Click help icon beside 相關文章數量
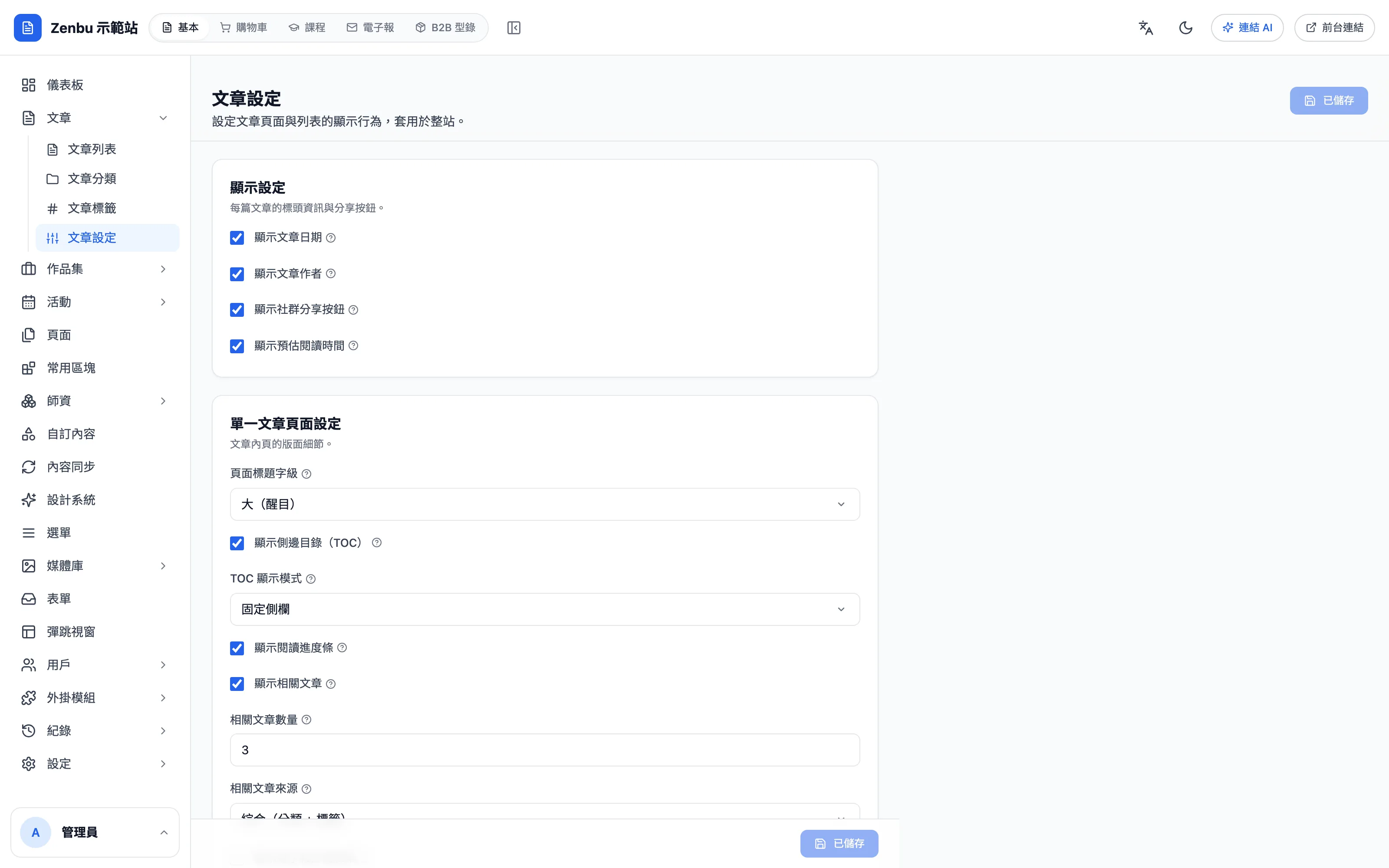Image resolution: width=1389 pixels, height=868 pixels. [x=306, y=720]
